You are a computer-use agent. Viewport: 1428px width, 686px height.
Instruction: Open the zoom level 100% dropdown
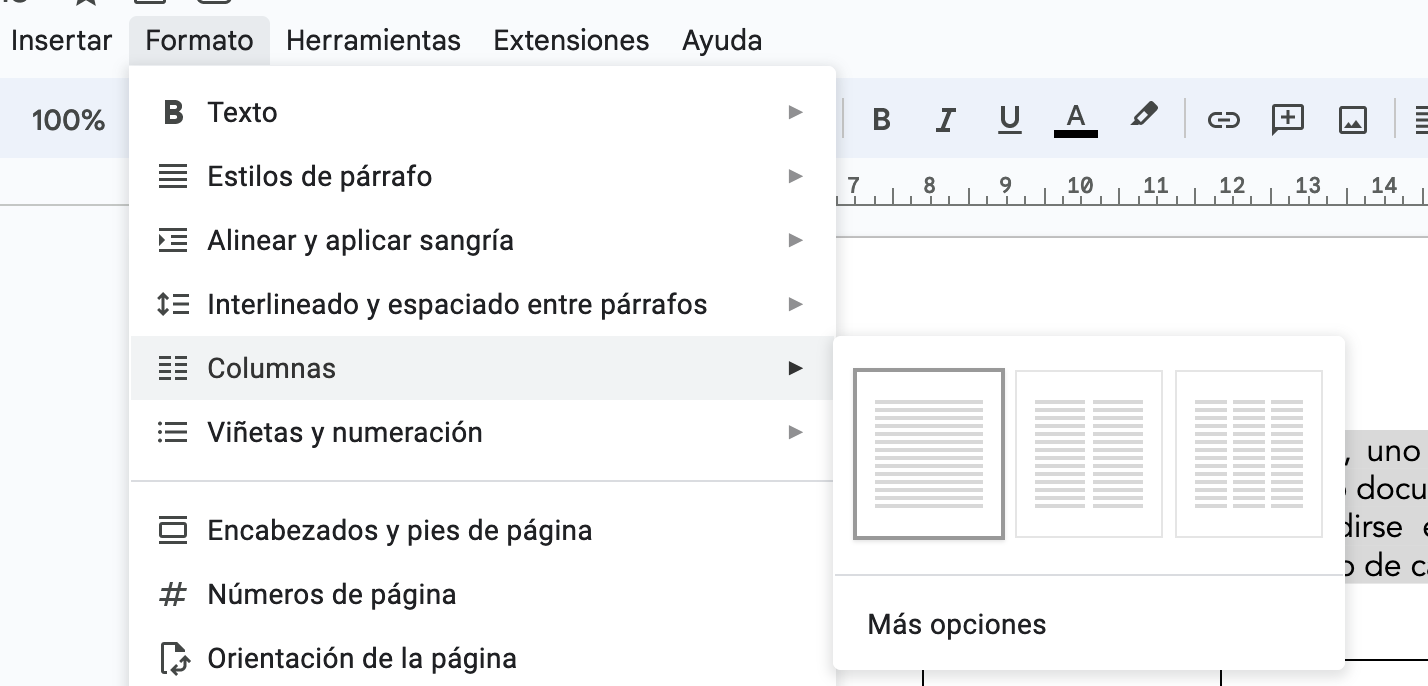pyautogui.click(x=68, y=121)
